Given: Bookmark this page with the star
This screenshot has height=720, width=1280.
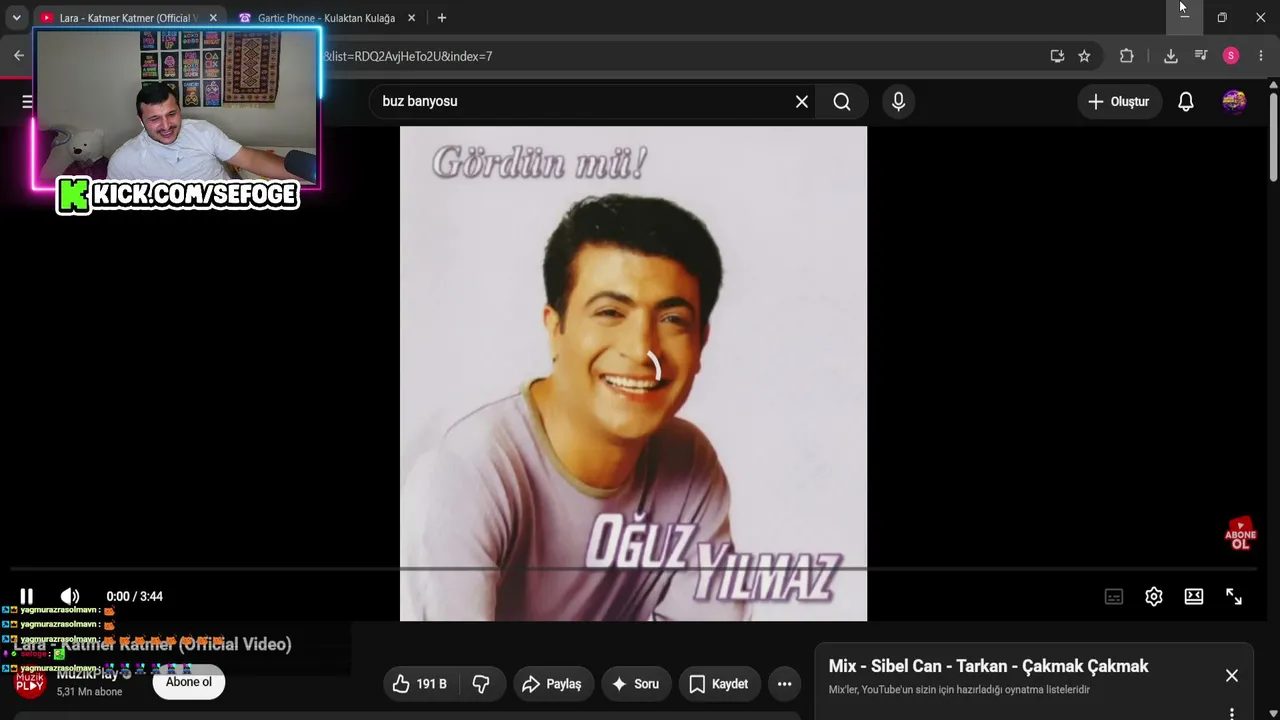Looking at the screenshot, I should tap(1084, 56).
